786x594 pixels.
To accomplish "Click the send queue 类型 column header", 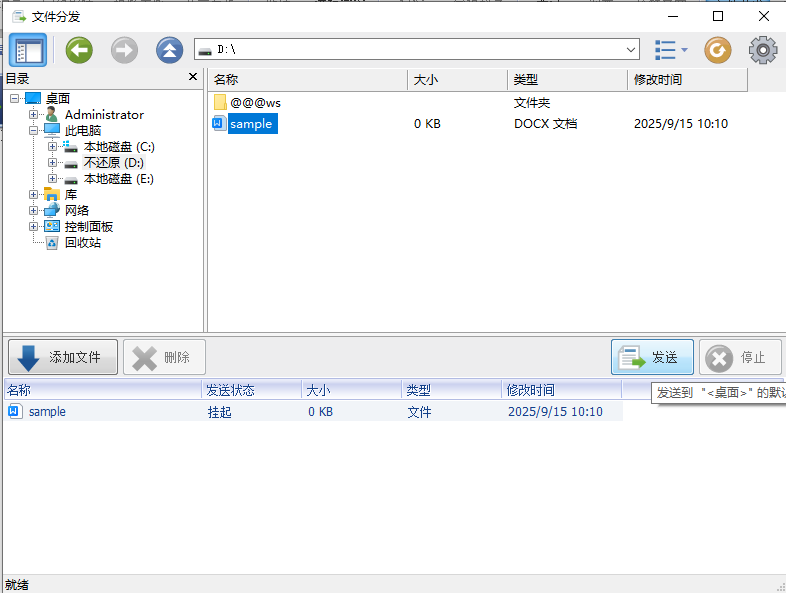I will pos(451,390).
